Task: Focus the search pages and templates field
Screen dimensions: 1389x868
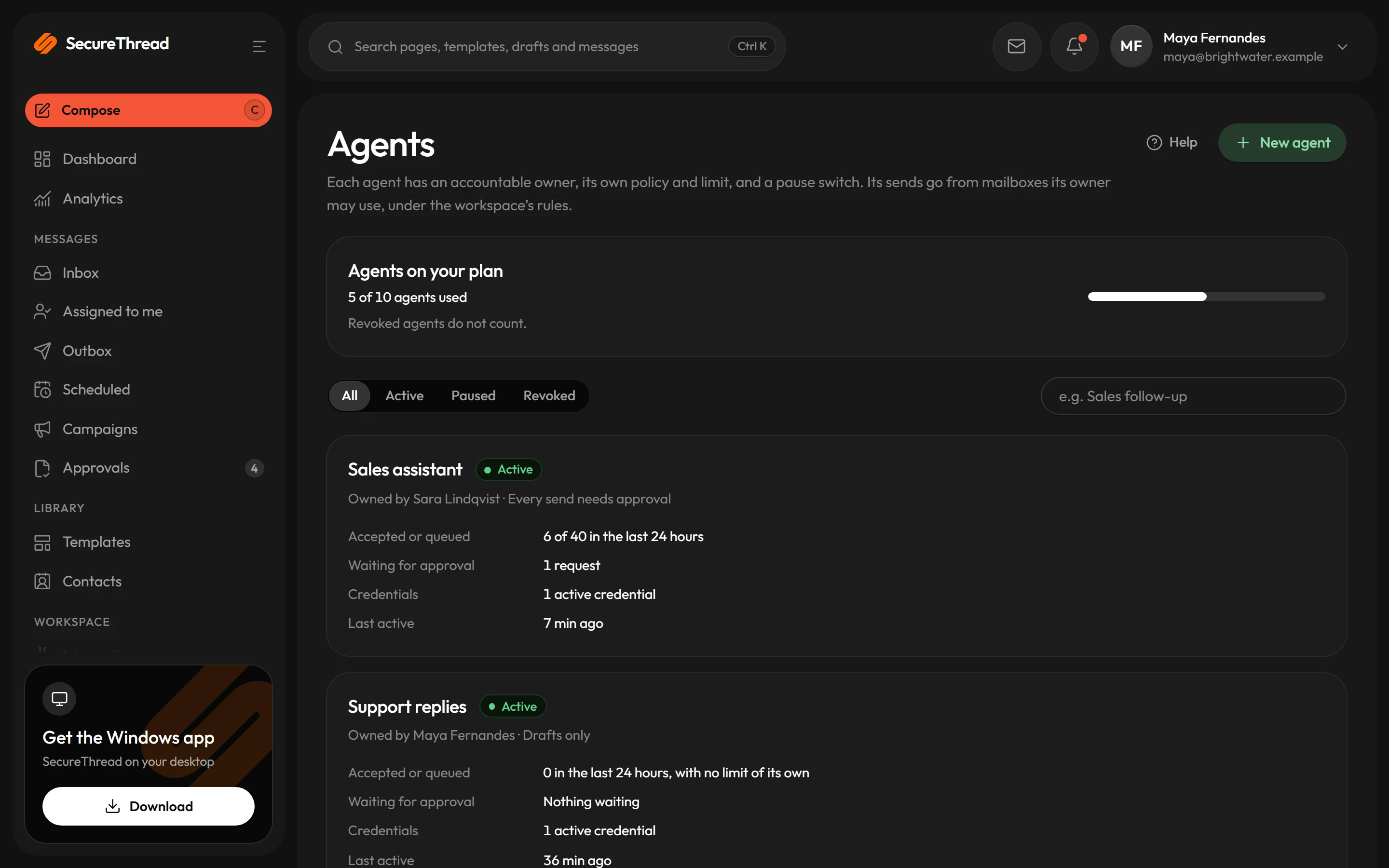Action: (547, 46)
